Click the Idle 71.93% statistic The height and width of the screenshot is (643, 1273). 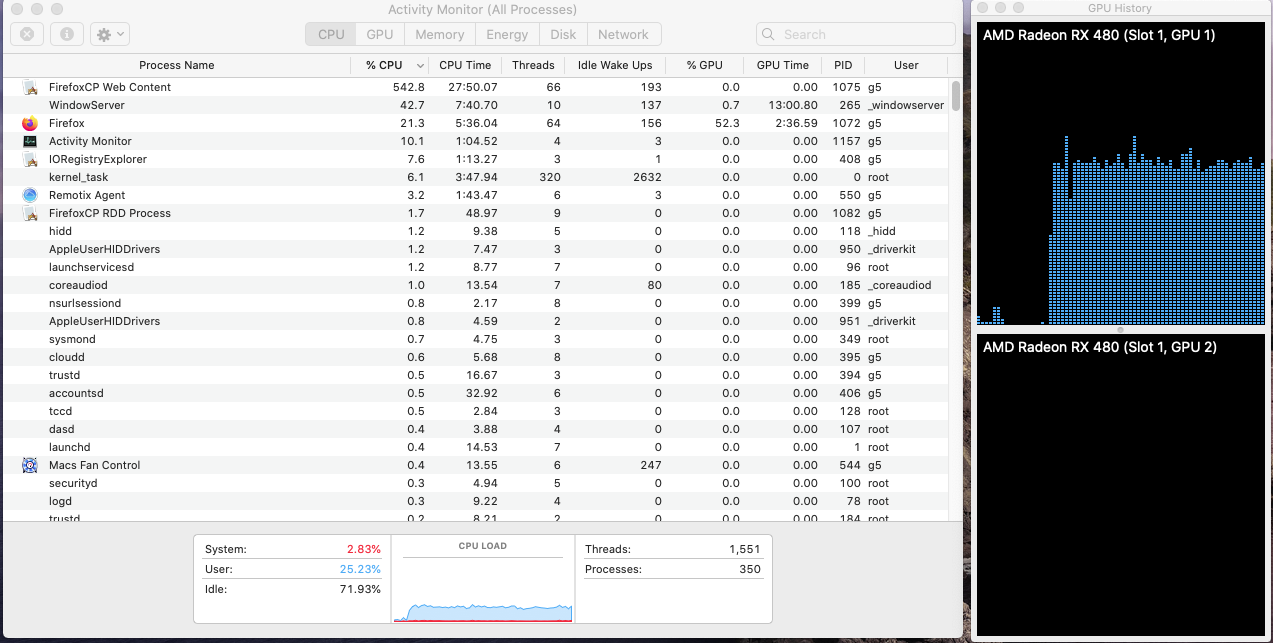(x=292, y=589)
